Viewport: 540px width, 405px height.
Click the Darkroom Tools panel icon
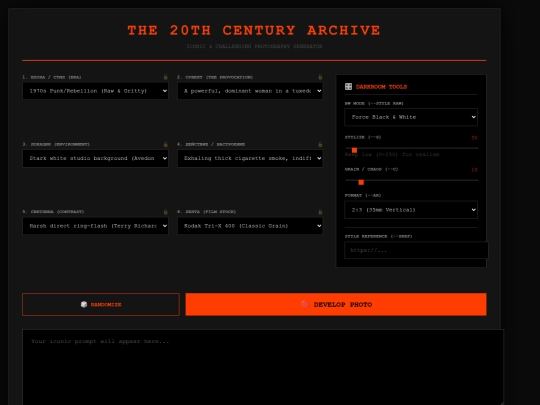tap(348, 86)
